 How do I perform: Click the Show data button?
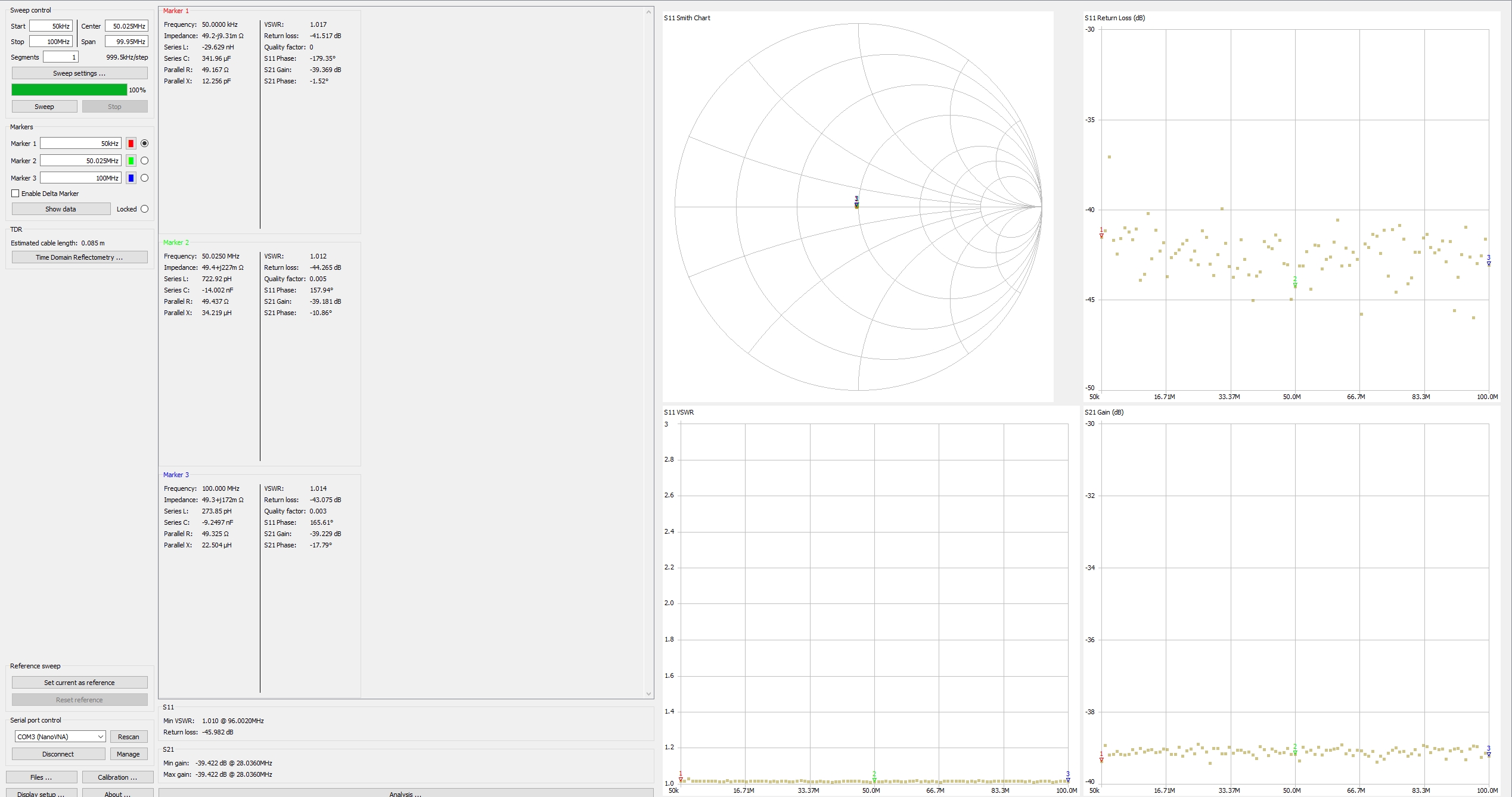[x=61, y=209]
